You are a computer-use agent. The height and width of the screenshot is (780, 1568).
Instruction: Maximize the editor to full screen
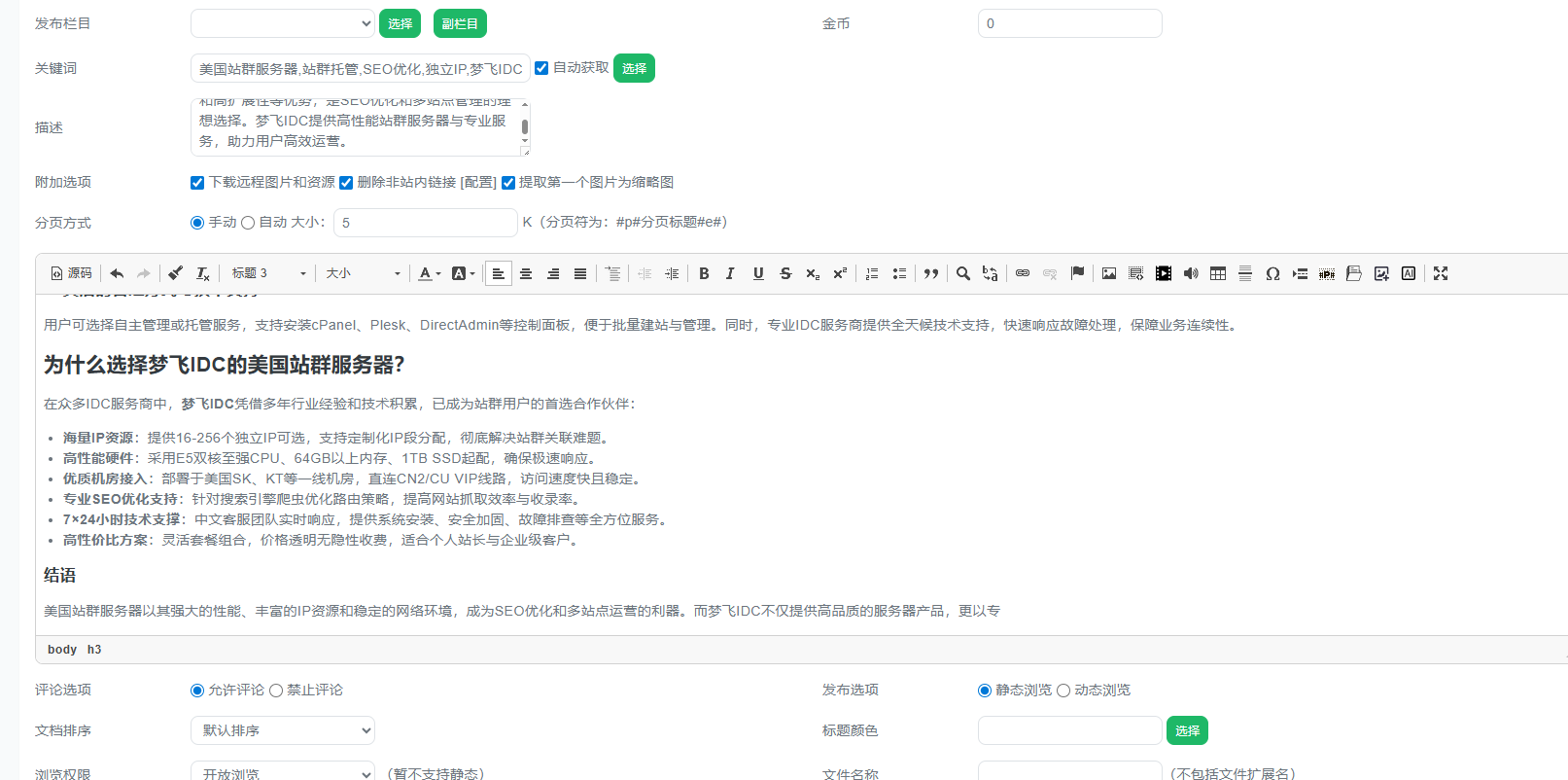(x=1441, y=273)
